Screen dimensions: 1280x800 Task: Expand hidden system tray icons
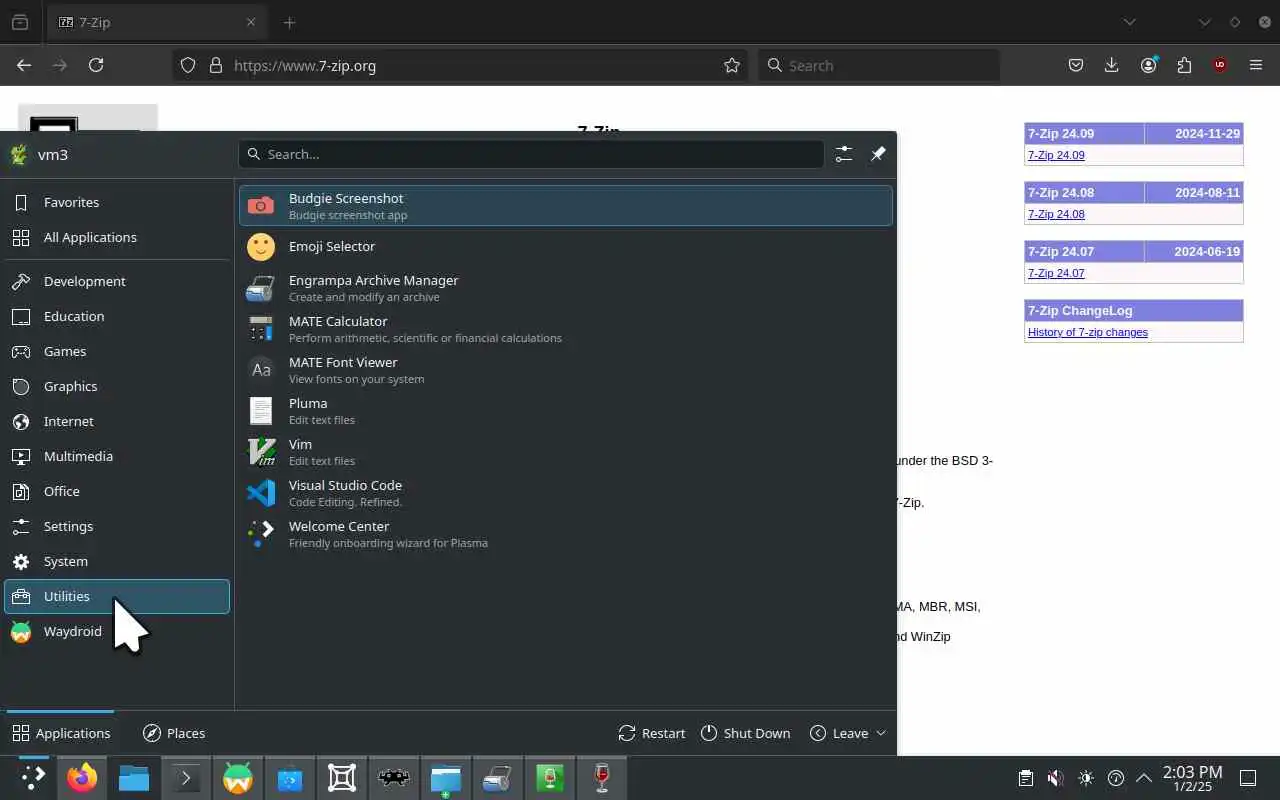pos(1144,778)
